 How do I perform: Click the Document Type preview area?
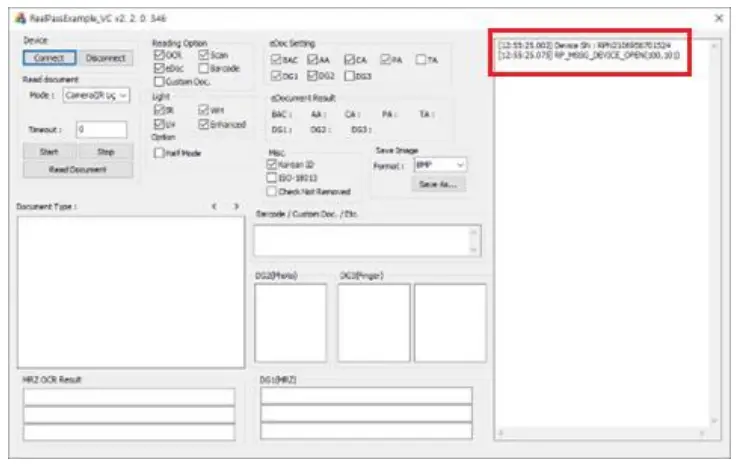tap(131, 292)
